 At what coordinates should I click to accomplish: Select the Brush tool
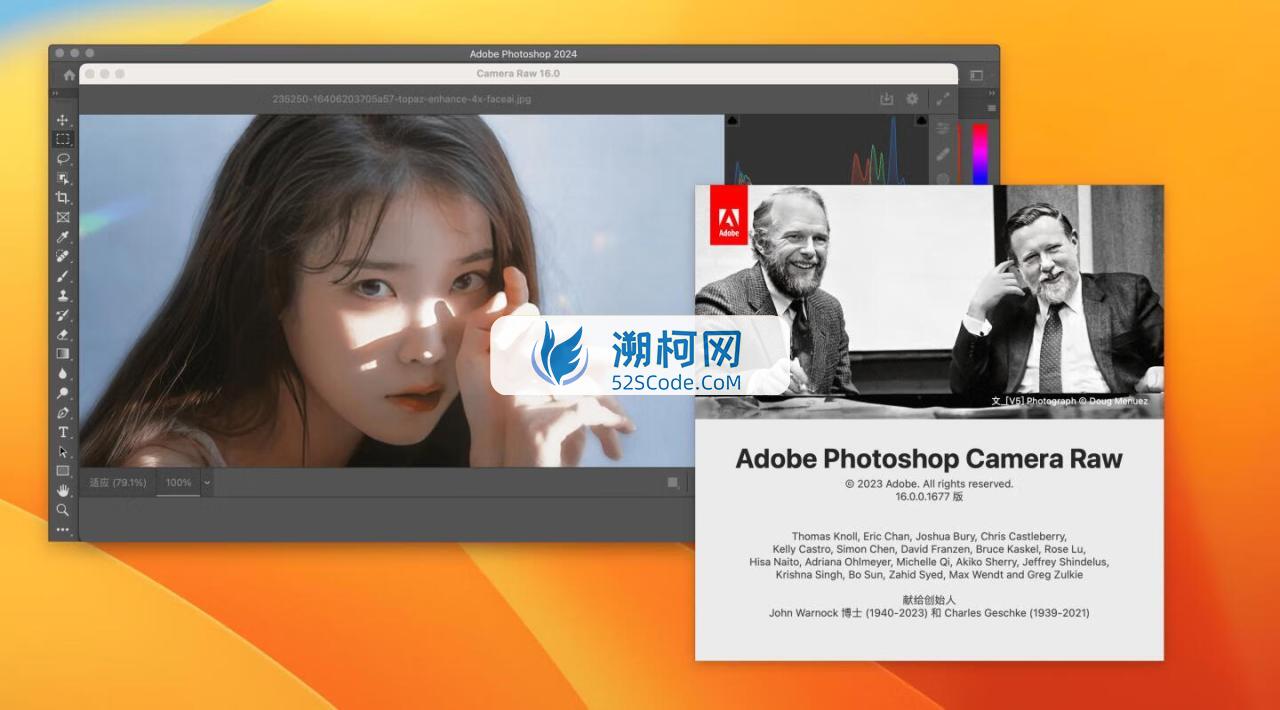coord(63,276)
